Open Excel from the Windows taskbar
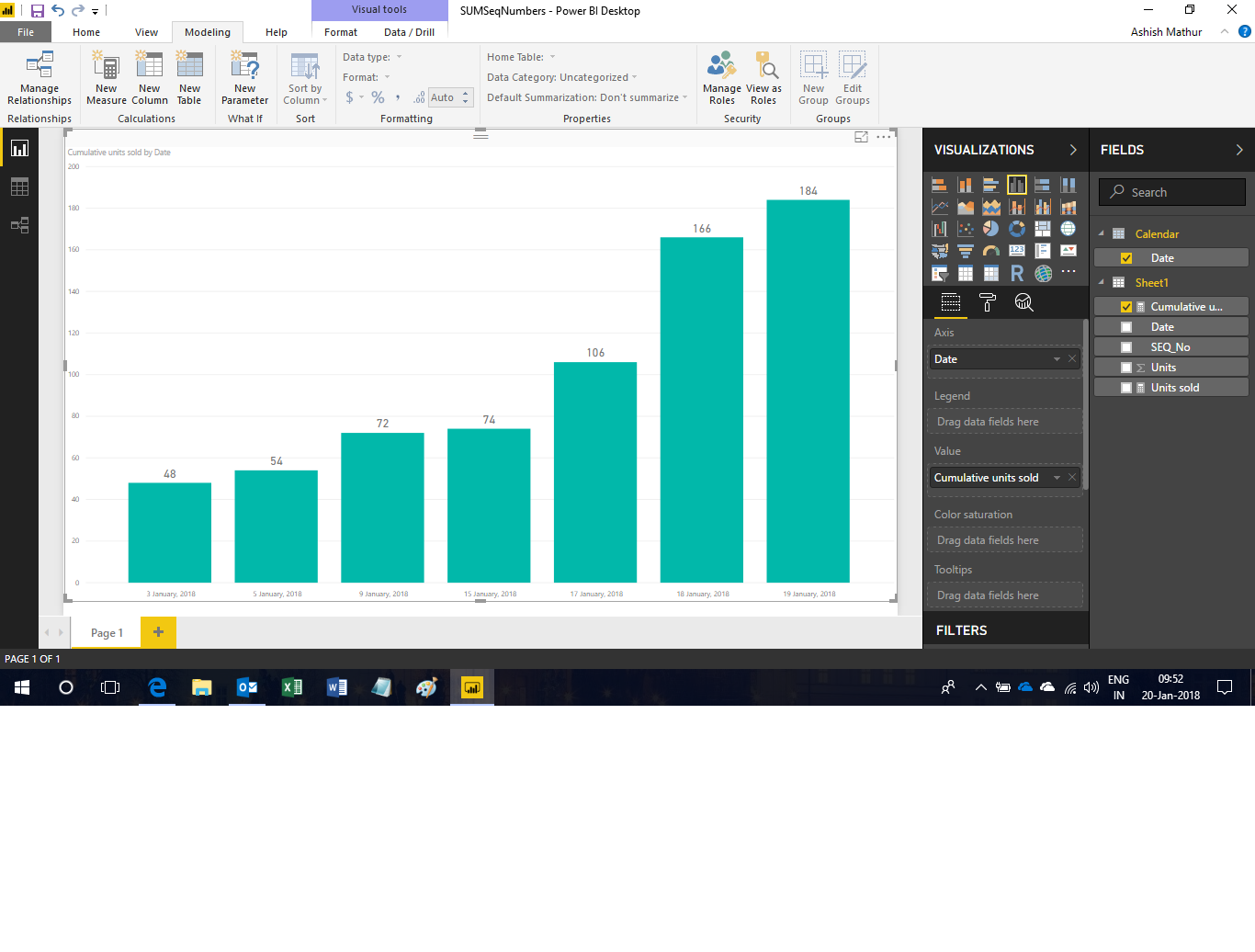 (292, 687)
